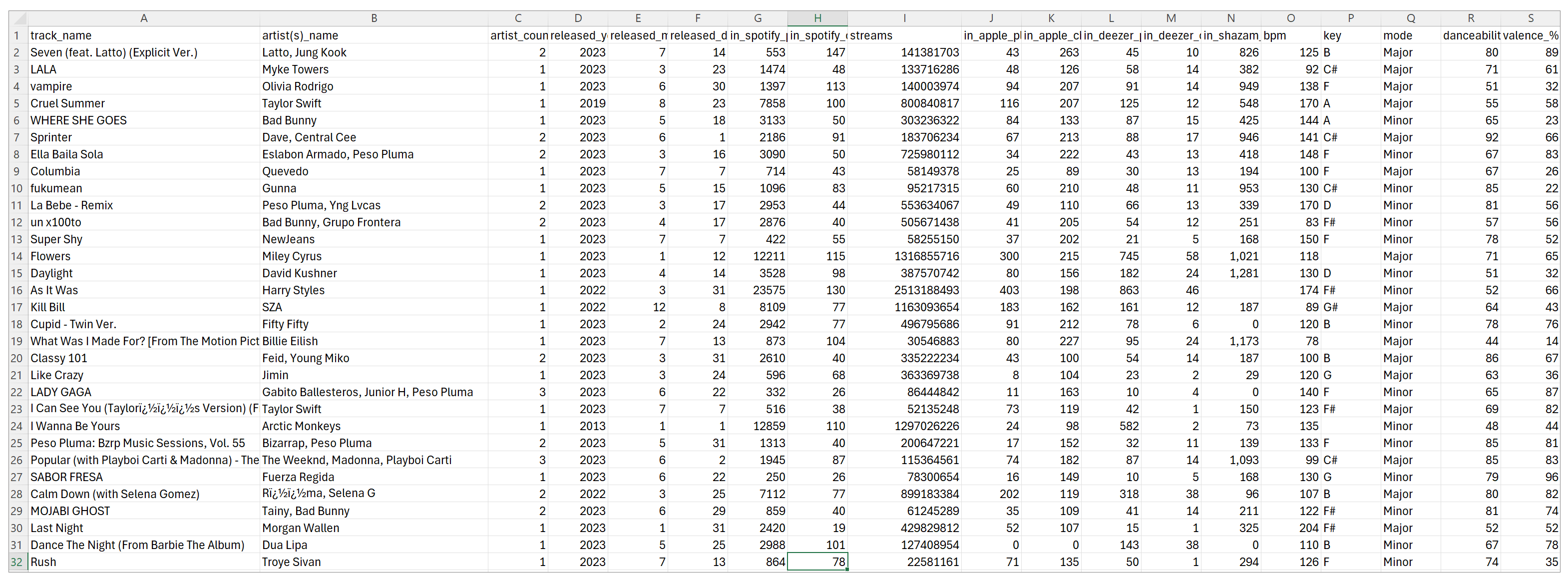Click the bpm value 204
The width and height of the screenshot is (1568, 581).
click(1308, 528)
